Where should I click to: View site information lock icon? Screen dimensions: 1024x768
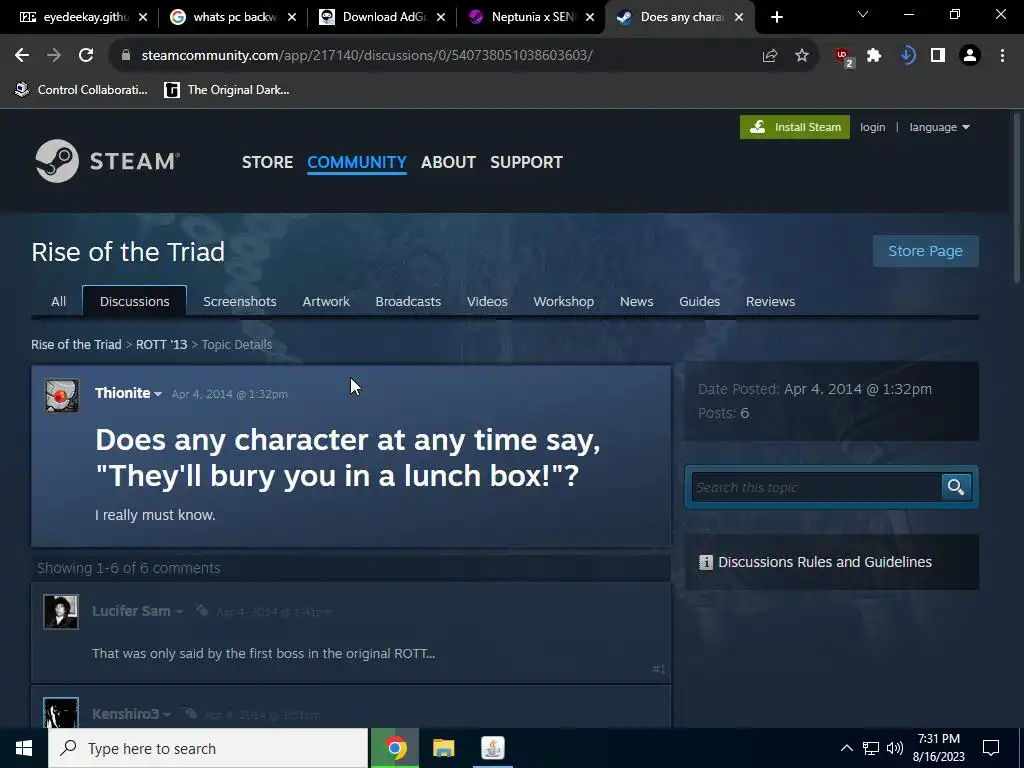[x=126, y=56]
